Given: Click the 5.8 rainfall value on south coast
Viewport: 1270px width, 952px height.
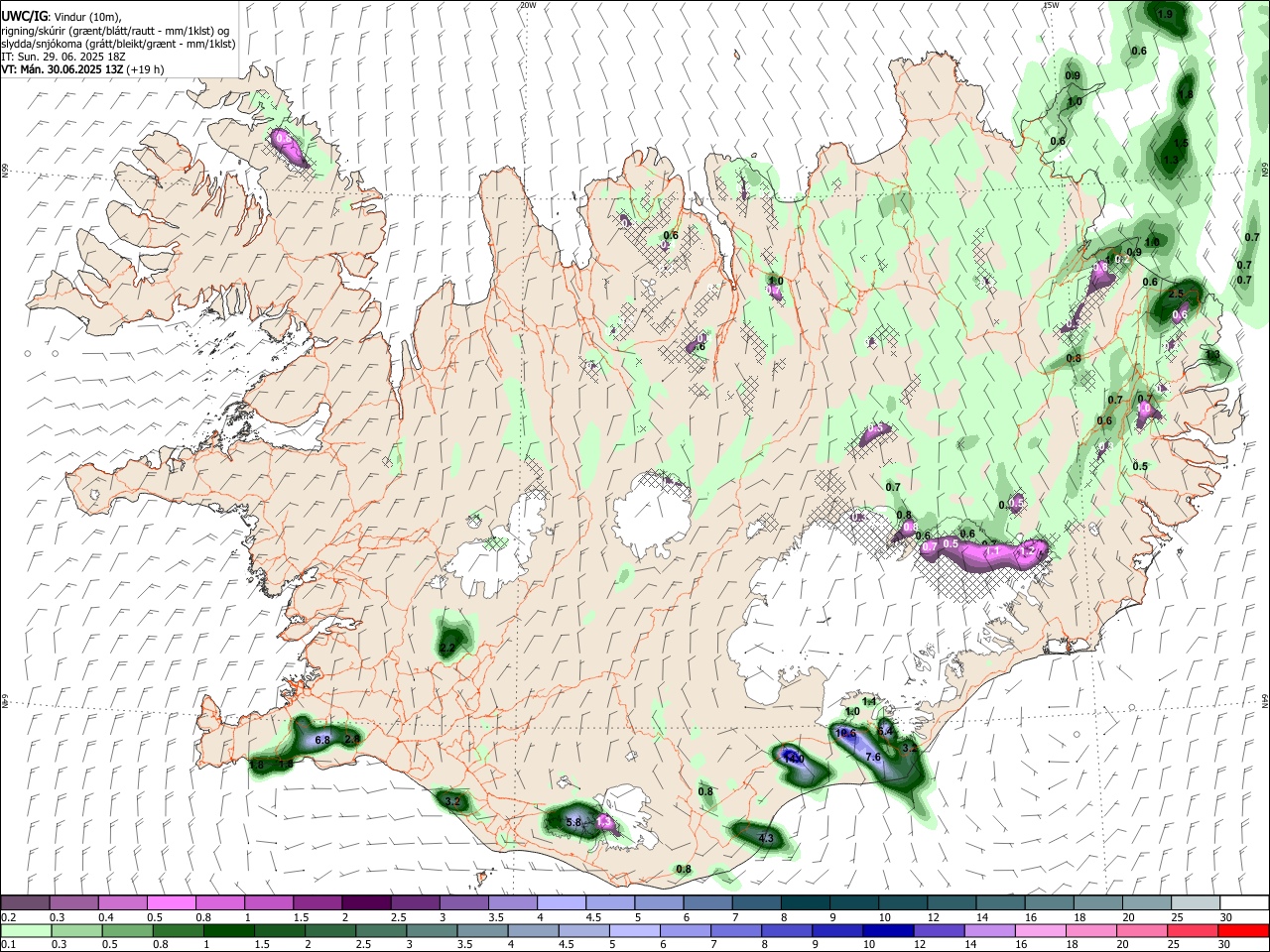Looking at the screenshot, I should click(x=573, y=822).
